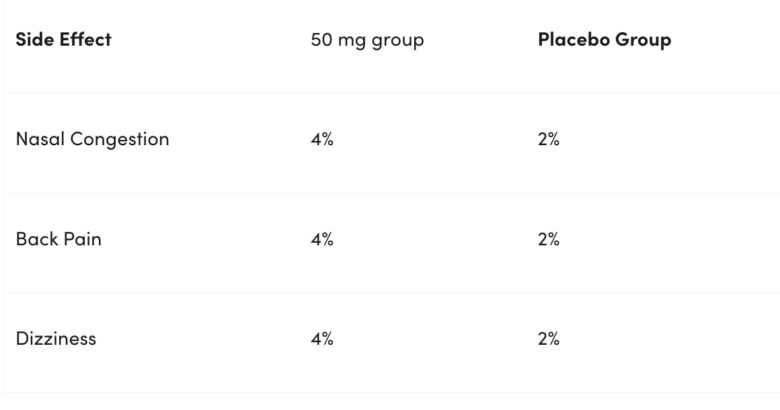Click the 2% placebo value for Dizziness
Screen dimensions: 780x410
[548, 338]
